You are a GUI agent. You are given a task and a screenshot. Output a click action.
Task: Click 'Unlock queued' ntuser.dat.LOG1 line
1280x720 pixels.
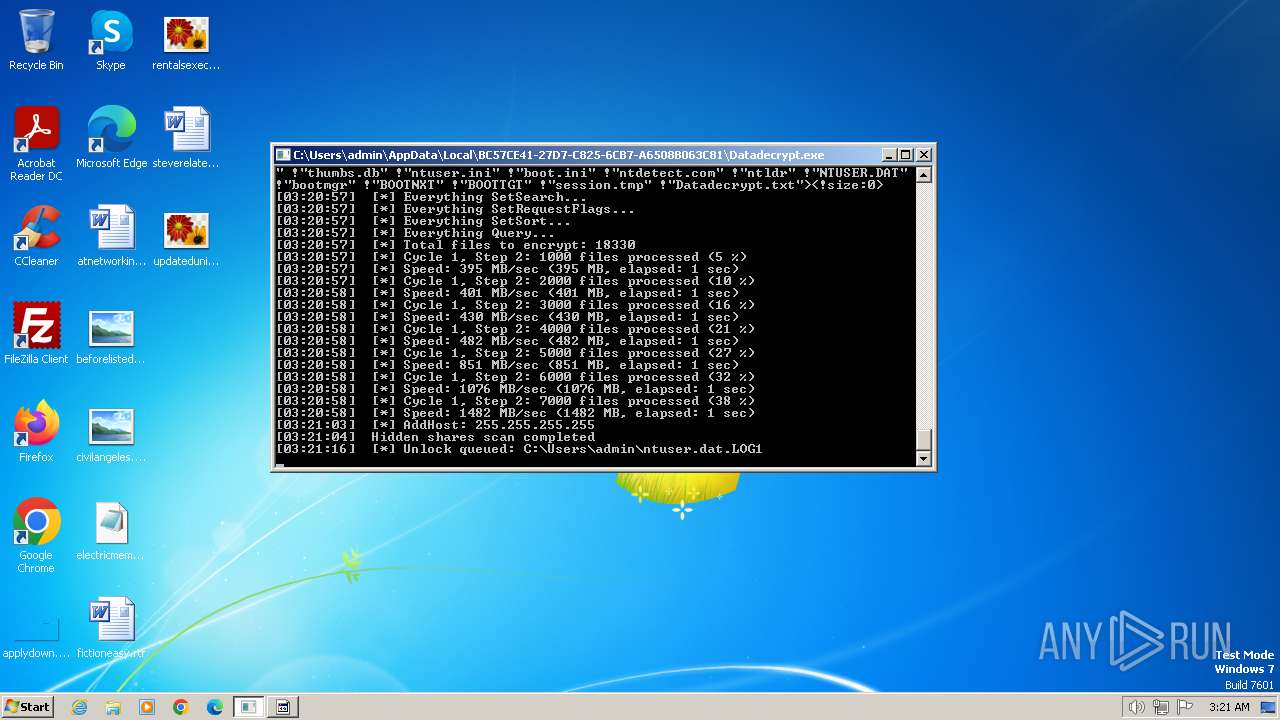point(519,449)
